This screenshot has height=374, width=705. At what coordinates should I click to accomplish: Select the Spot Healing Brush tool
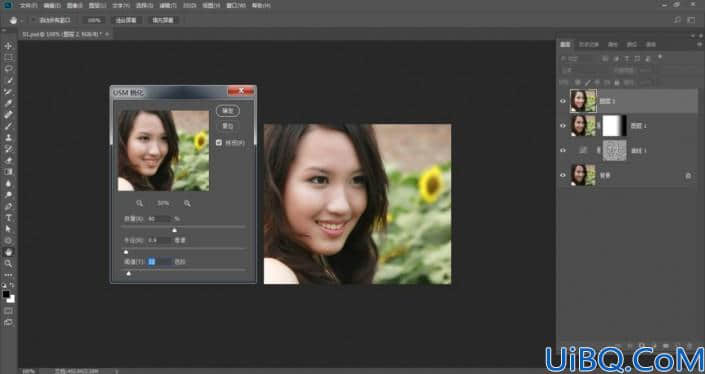(8, 115)
